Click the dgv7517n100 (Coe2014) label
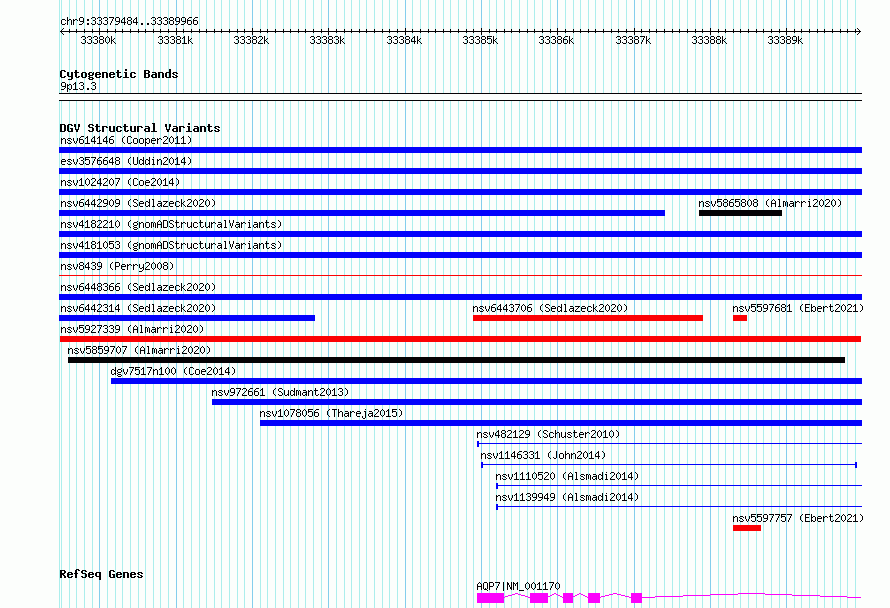This screenshot has width=890, height=608. click(x=173, y=371)
